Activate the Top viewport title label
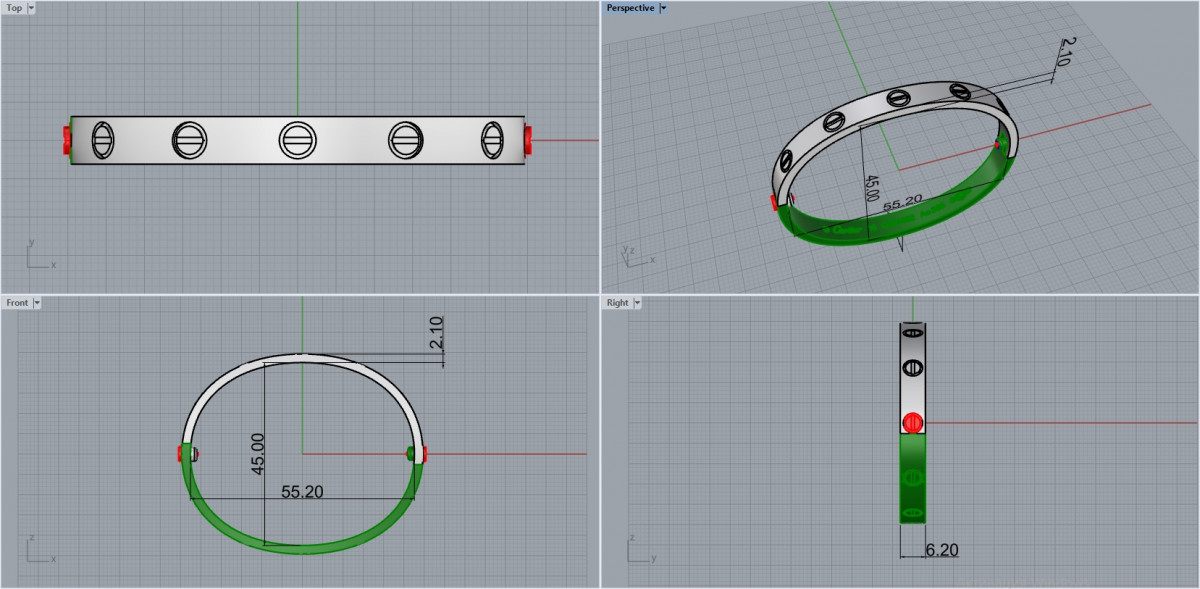The width and height of the screenshot is (1200, 589). (14, 7)
